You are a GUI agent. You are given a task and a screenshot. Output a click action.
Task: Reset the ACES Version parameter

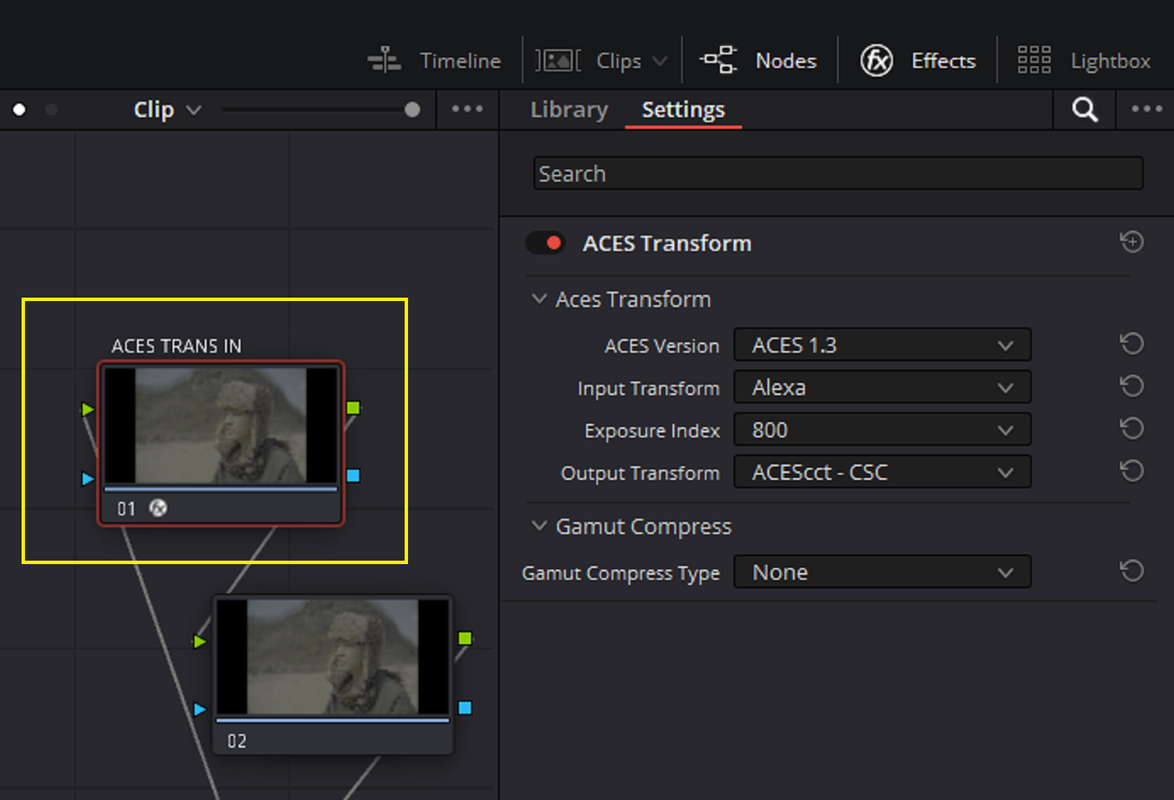(x=1131, y=344)
